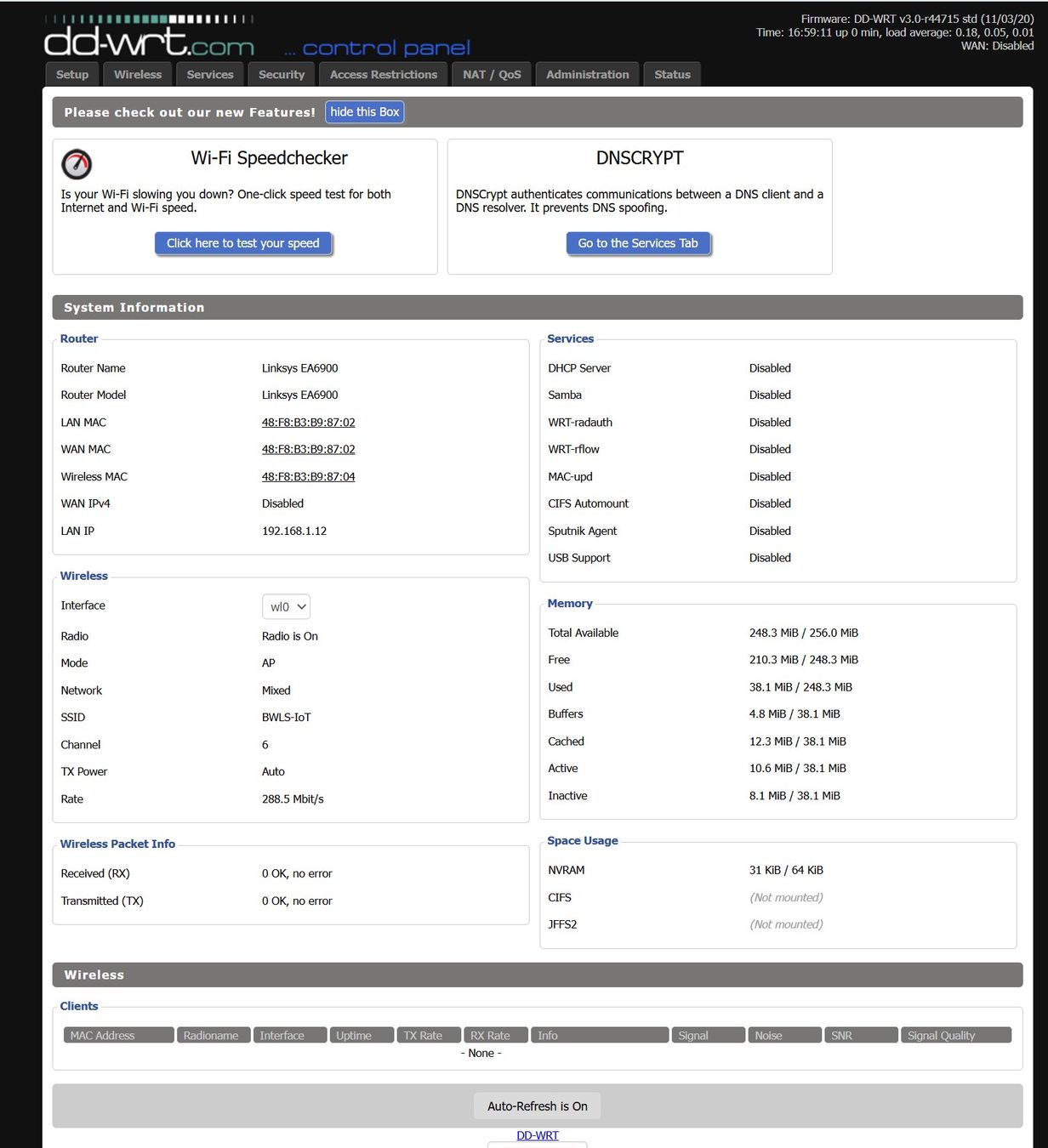Click the Router Model Linksys EA6900 value
The height and width of the screenshot is (1148, 1048).
(x=300, y=395)
